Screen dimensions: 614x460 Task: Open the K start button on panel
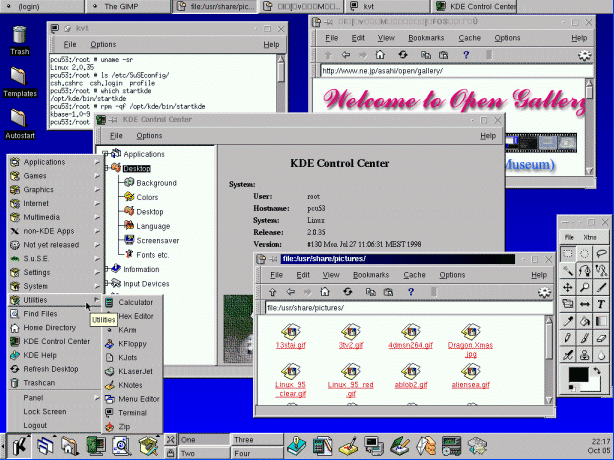click(x=19, y=446)
